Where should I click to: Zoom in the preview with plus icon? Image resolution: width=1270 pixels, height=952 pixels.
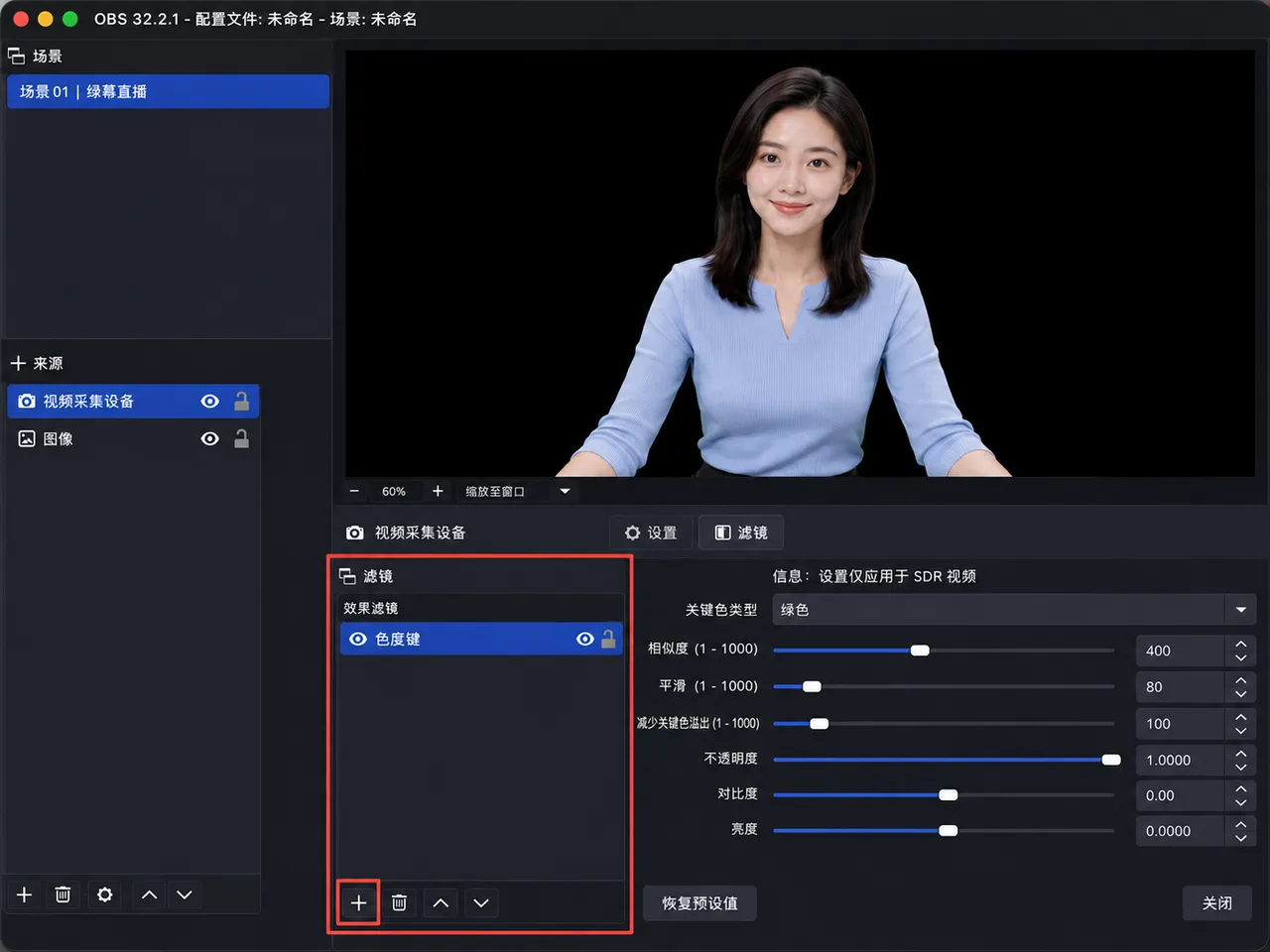(x=438, y=491)
